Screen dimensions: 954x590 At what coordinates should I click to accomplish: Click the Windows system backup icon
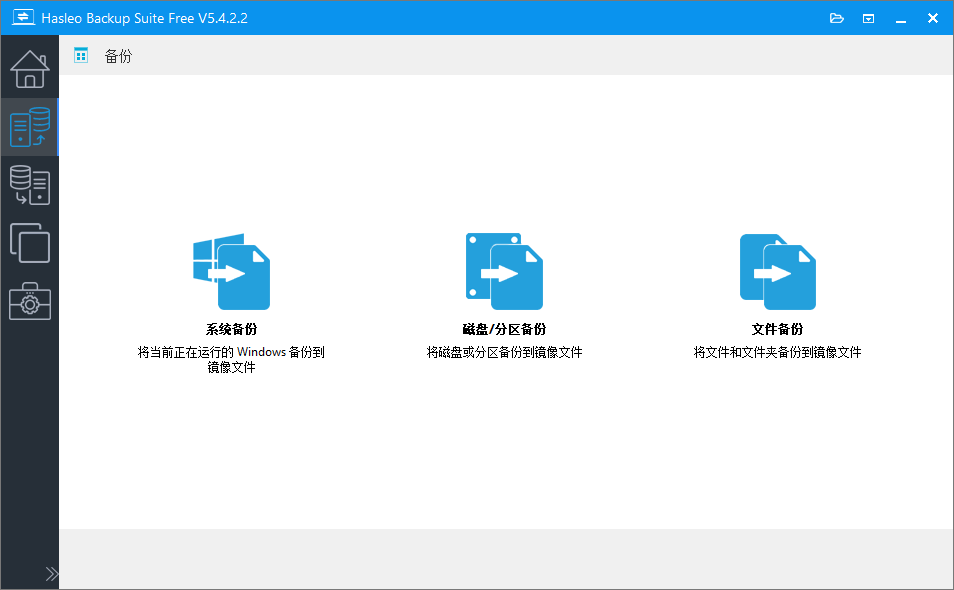pyautogui.click(x=231, y=272)
